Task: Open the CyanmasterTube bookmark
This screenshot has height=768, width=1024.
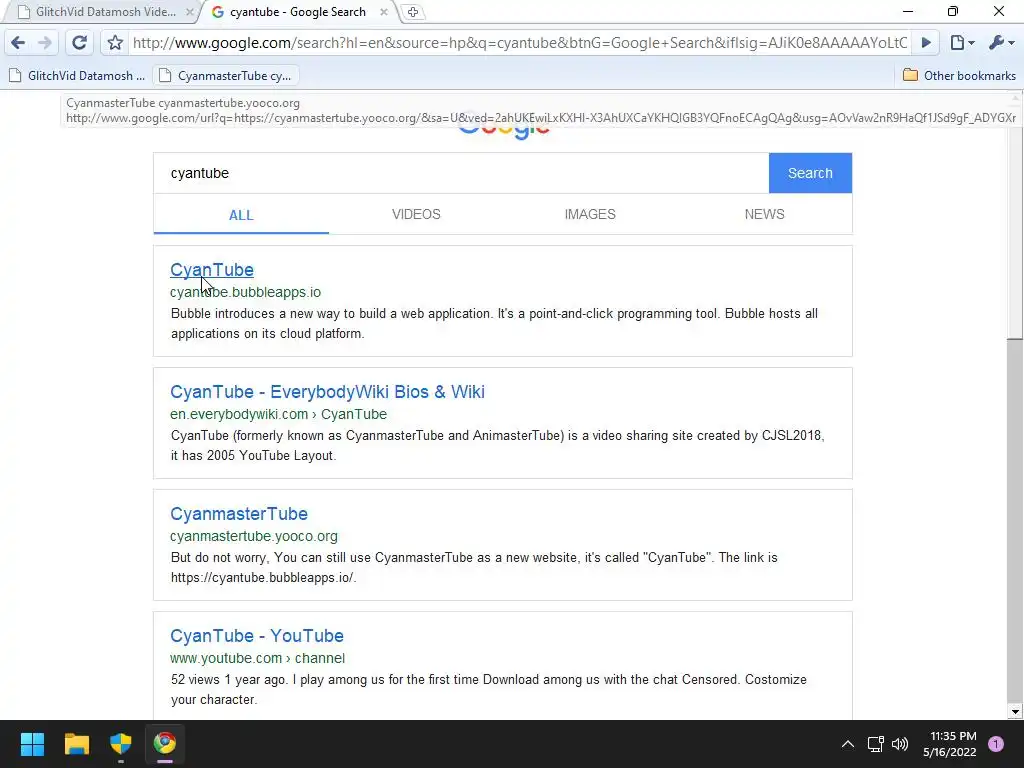Action: 226,76
